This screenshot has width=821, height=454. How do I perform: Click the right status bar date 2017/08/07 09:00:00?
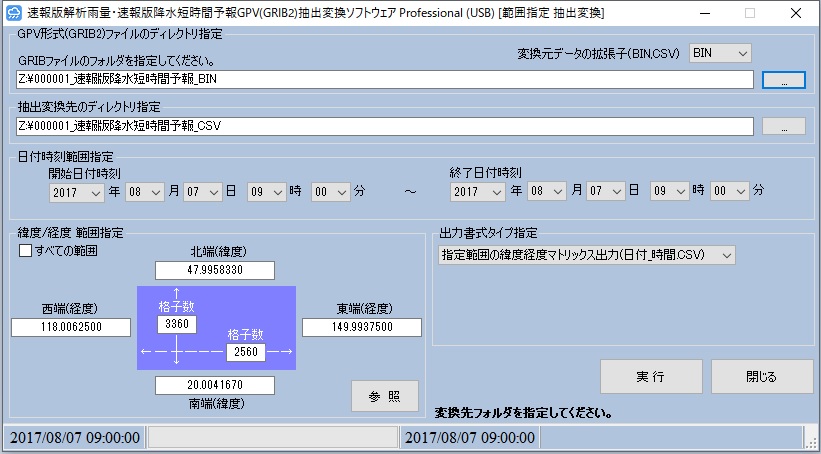point(470,438)
